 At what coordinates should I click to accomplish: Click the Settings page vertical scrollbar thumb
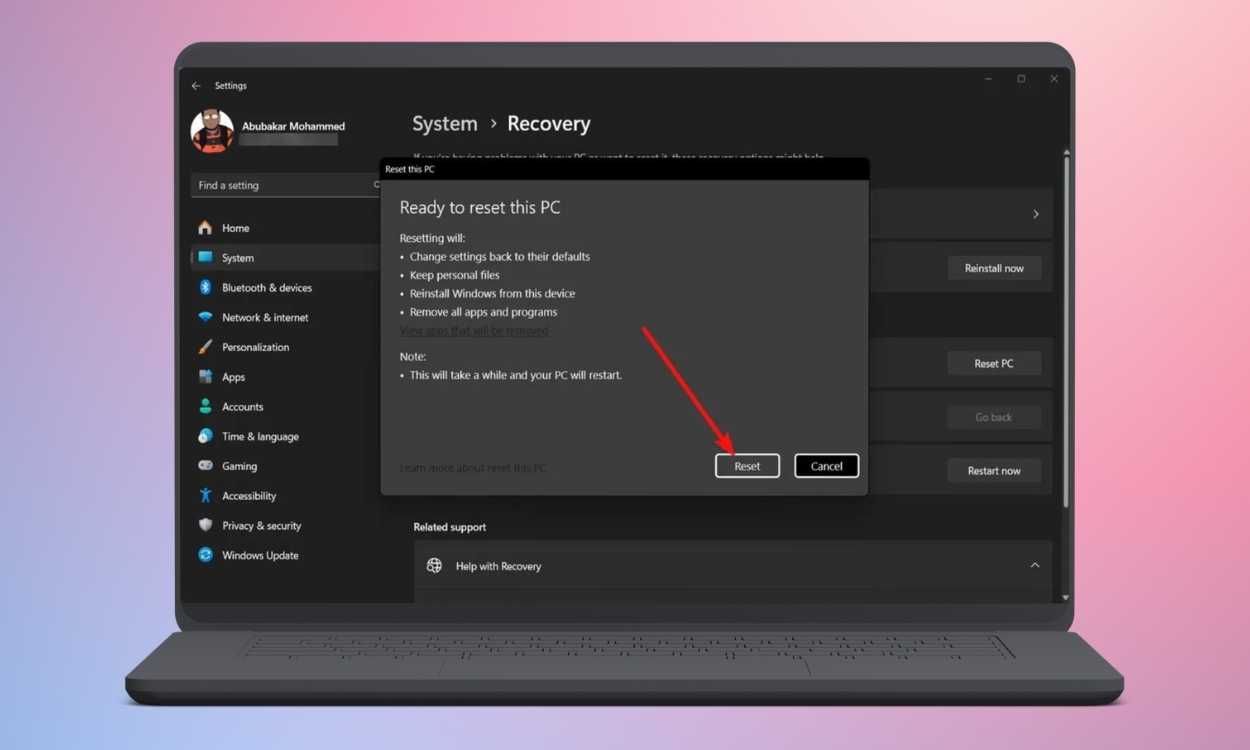(x=1066, y=333)
